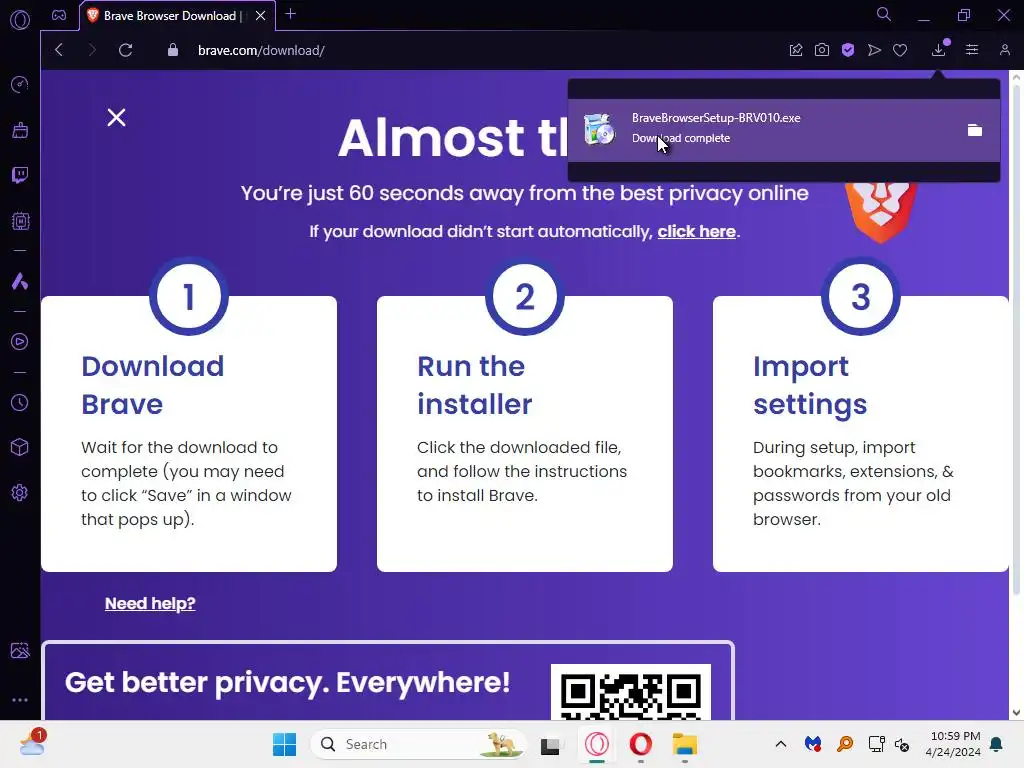Image resolution: width=1024 pixels, height=768 pixels.
Task: Open sidebar three-dots more options
Action: coord(20,699)
